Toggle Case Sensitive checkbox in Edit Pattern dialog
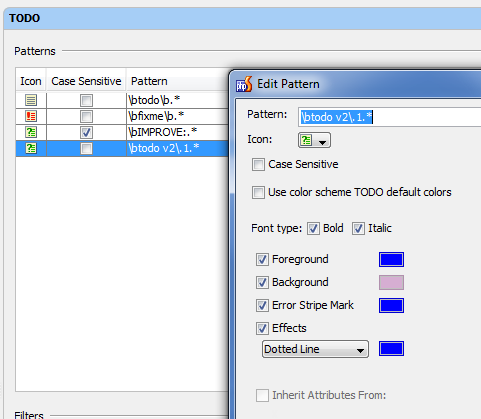Screen dimensions: 481x419 coord(258,164)
